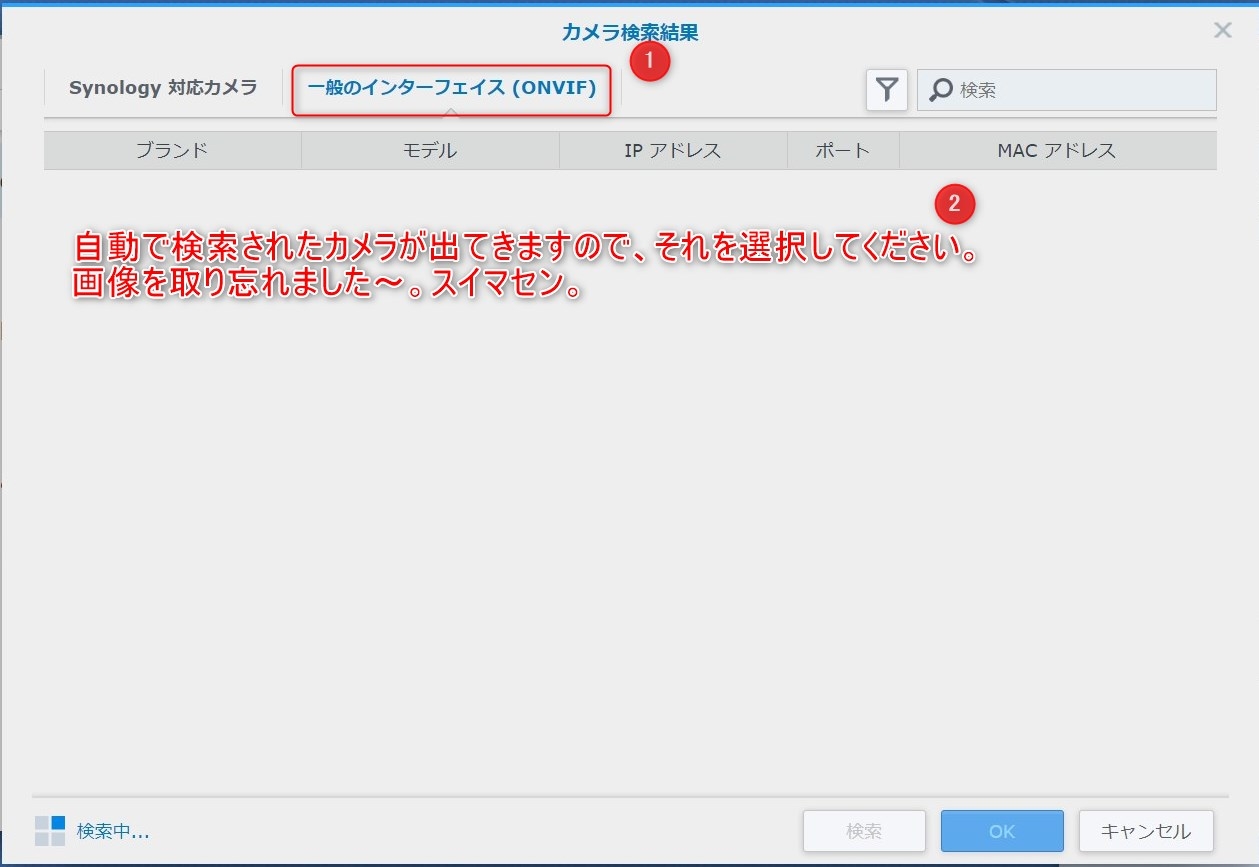This screenshot has width=1259, height=867.
Task: Sort by IP アドレス column header
Action: click(x=672, y=151)
